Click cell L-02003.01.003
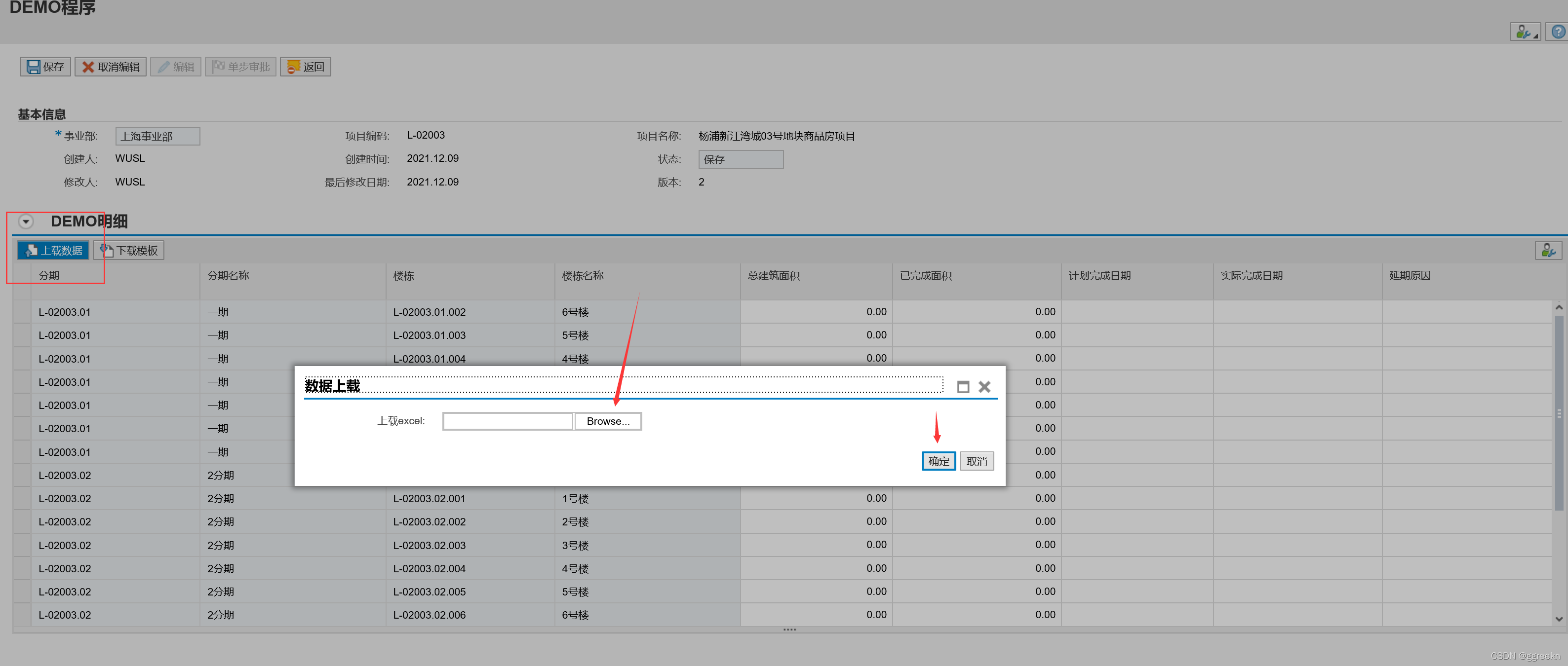The width and height of the screenshot is (1568, 666). [470, 335]
